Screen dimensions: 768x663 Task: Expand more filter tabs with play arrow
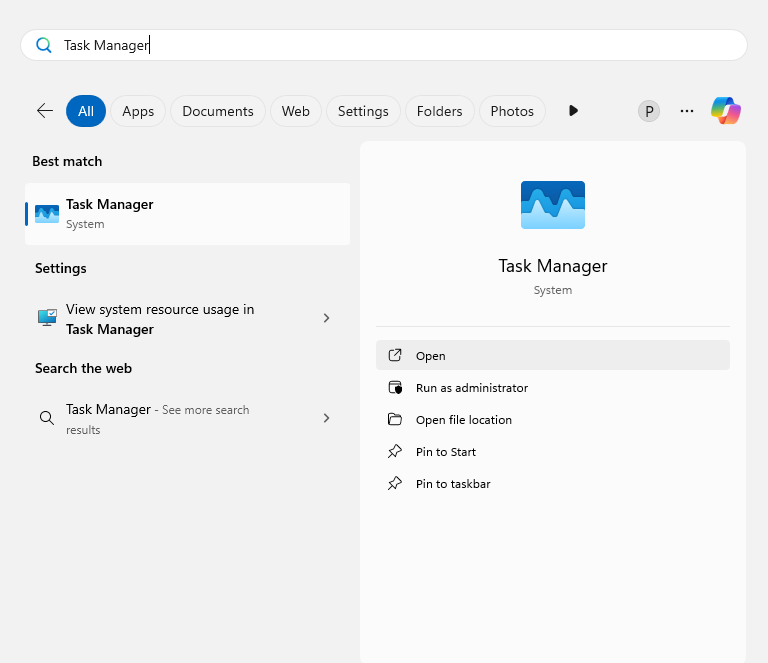point(573,111)
